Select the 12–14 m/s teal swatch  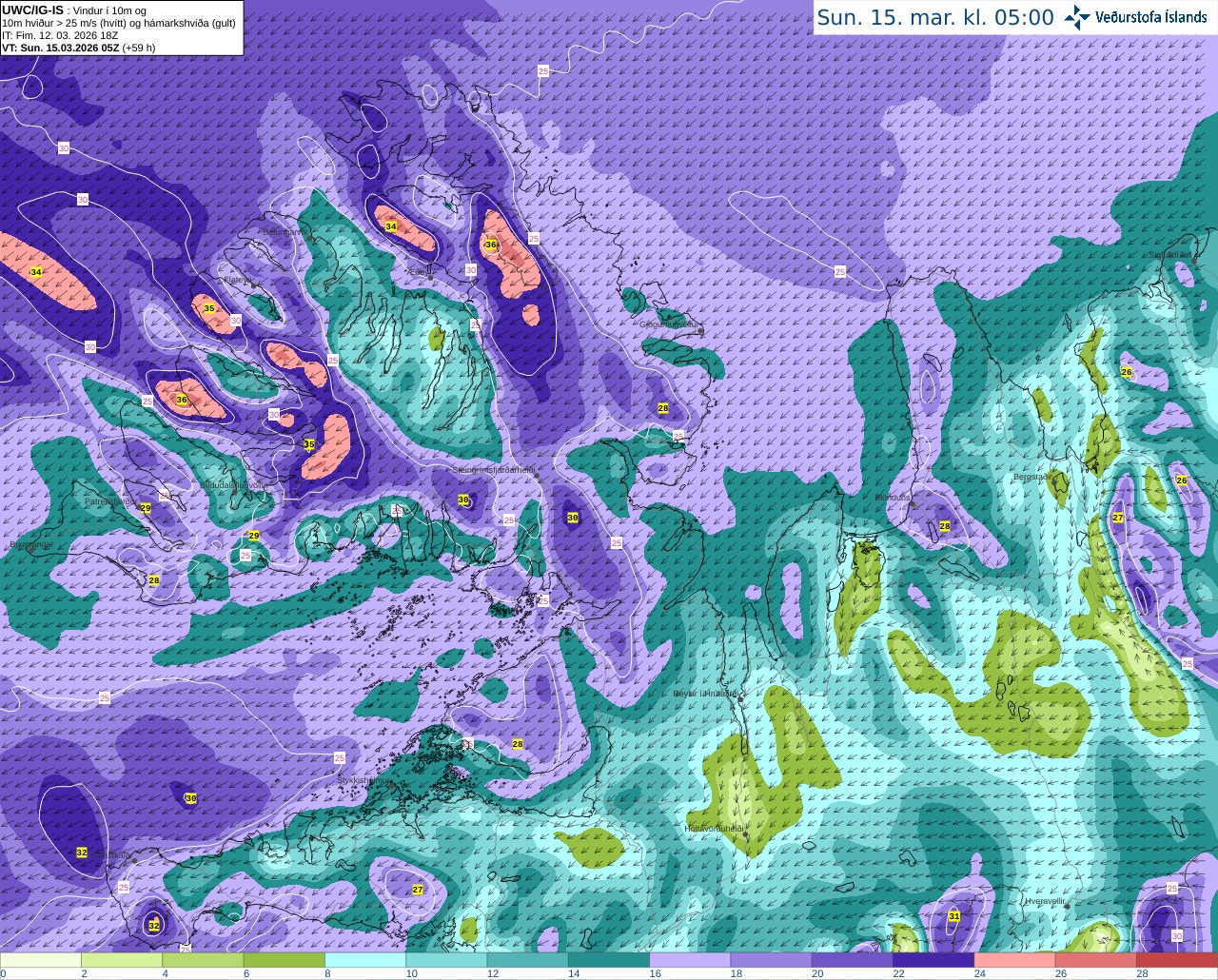coord(528,960)
